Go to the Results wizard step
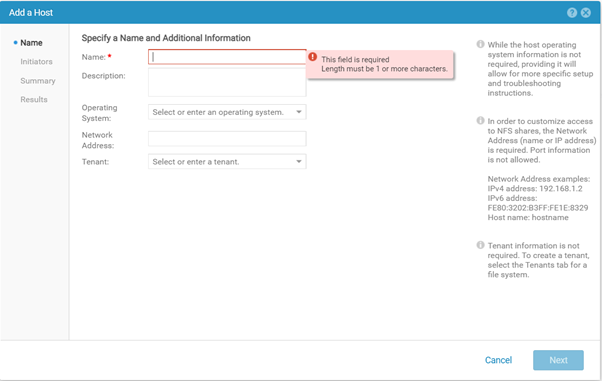 (x=34, y=99)
